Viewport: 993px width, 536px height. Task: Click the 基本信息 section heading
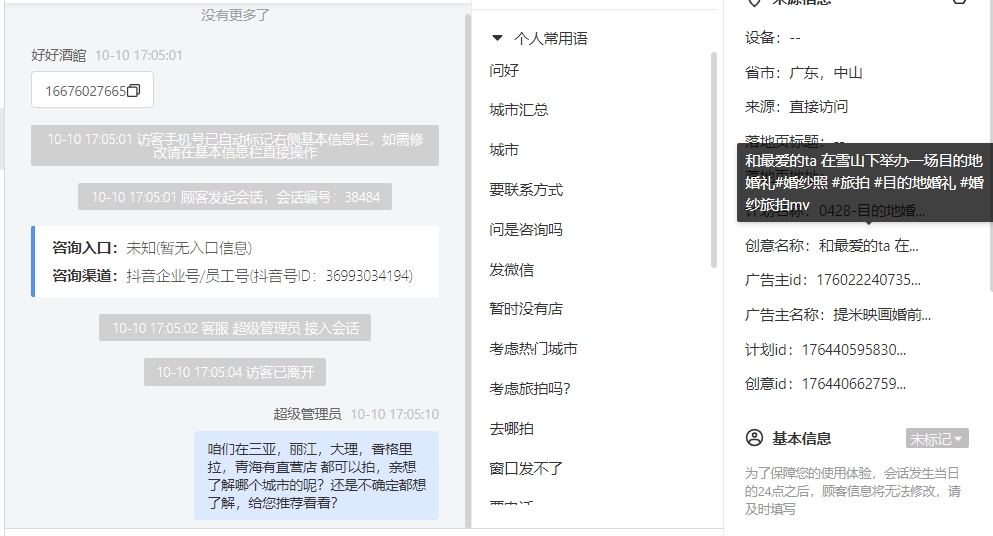pos(802,438)
